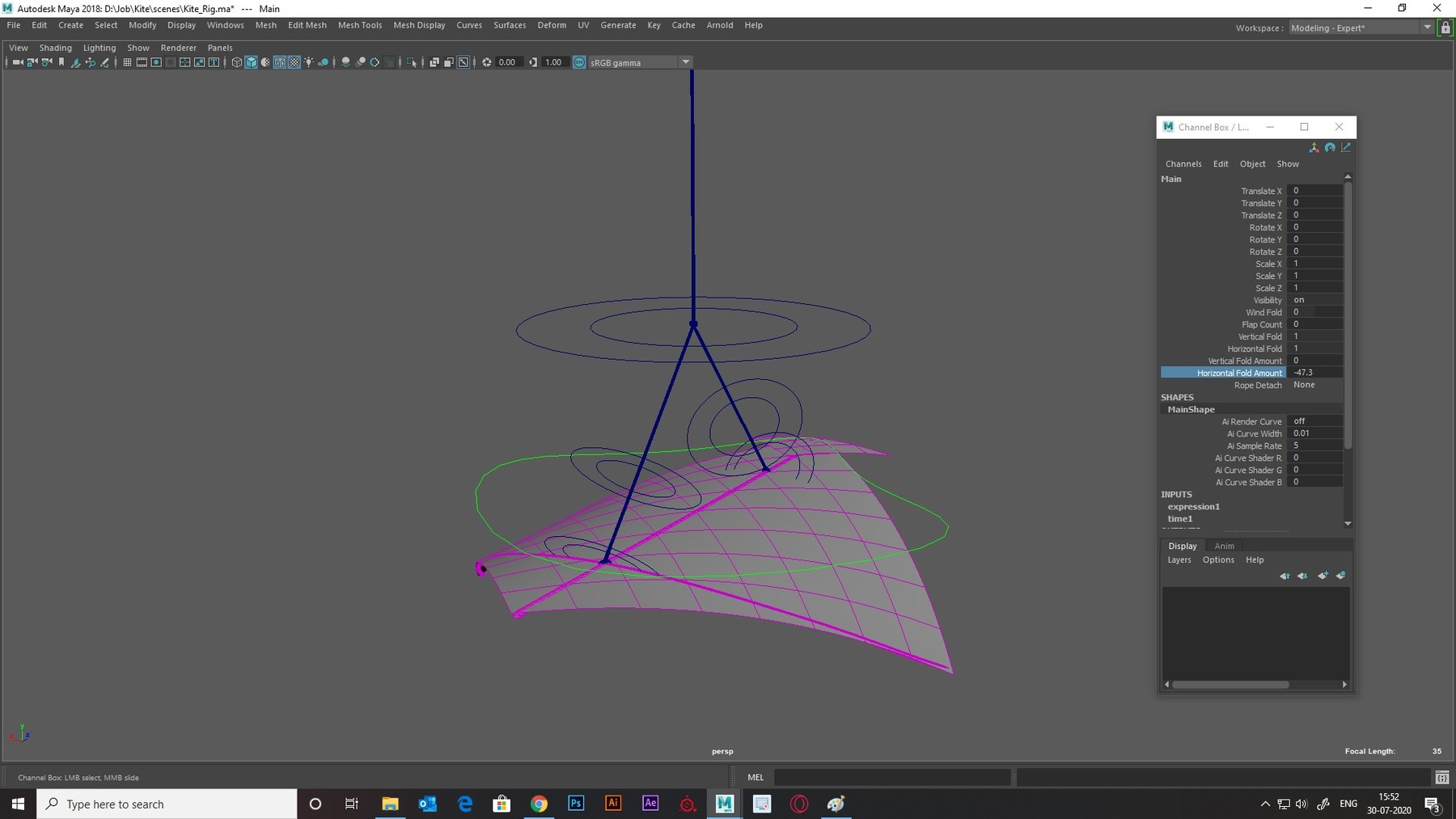Click the isolate select icon in viewport toolbar
1456x819 pixels.
pyautogui.click(x=412, y=62)
